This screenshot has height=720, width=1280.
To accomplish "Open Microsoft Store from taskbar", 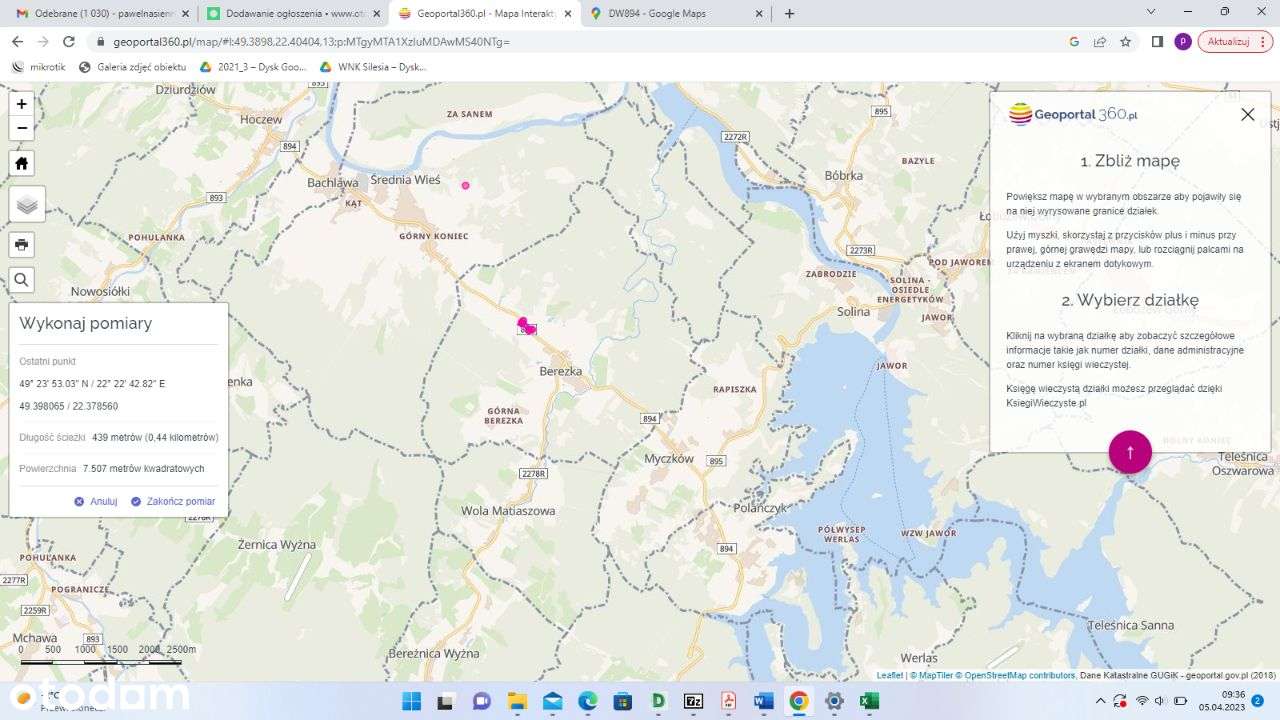I will pos(622,701).
